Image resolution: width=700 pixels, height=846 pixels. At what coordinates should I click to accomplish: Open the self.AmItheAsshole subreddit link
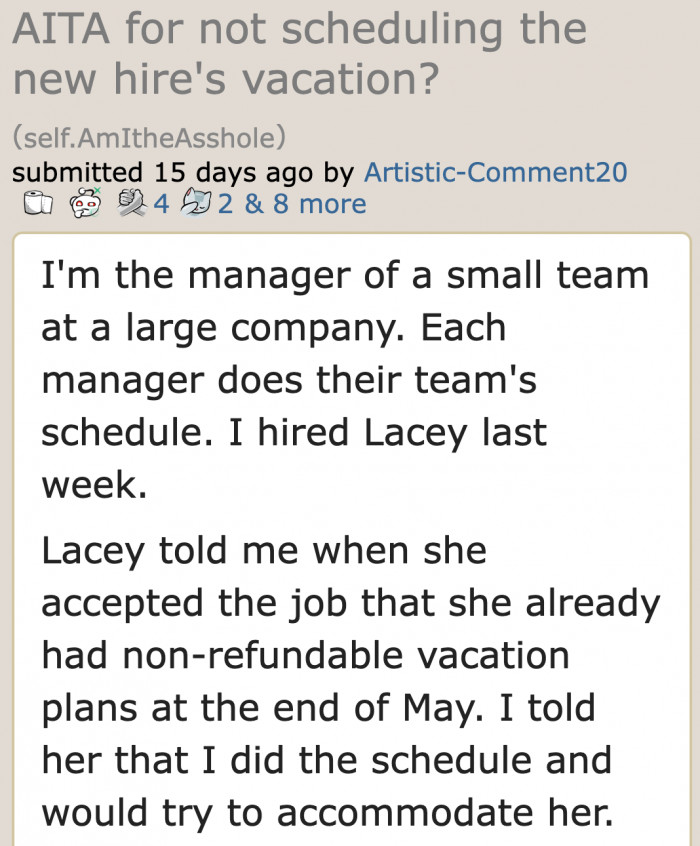pos(150,134)
